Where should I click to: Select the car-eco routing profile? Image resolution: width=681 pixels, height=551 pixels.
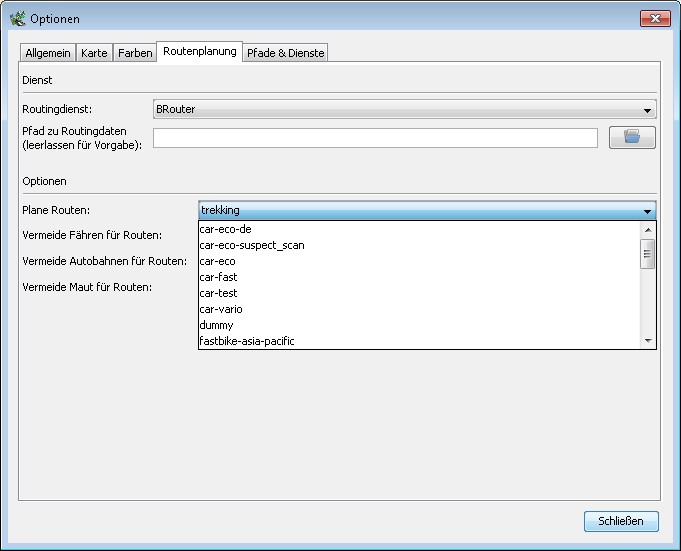(218, 261)
